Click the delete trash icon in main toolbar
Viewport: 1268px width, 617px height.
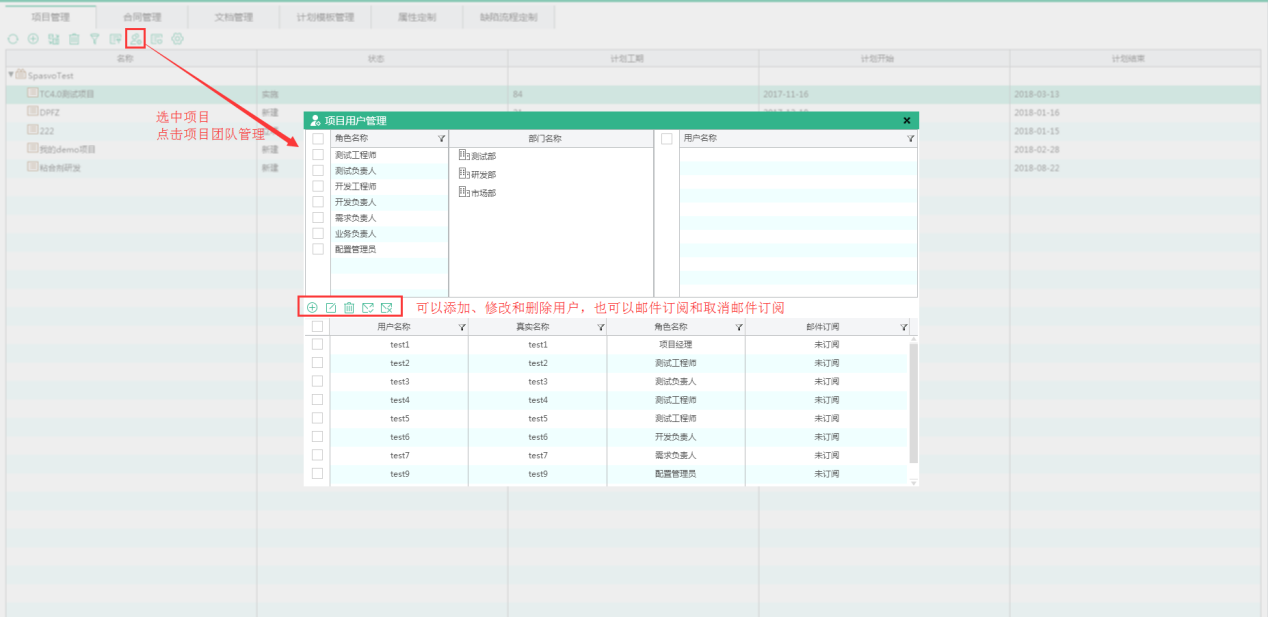pos(74,39)
